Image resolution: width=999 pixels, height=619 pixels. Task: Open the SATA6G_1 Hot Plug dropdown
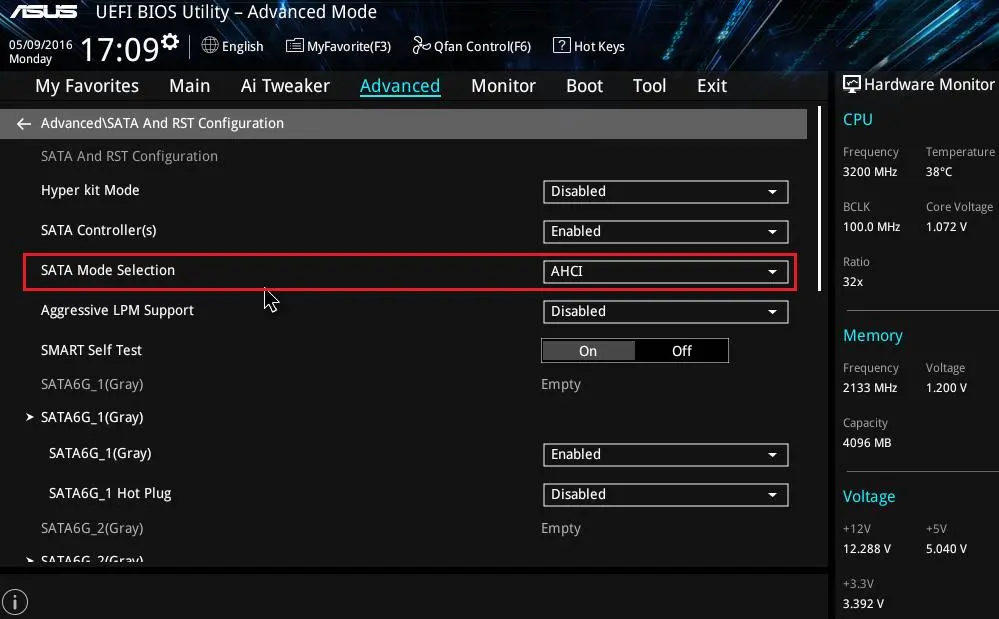pos(665,495)
